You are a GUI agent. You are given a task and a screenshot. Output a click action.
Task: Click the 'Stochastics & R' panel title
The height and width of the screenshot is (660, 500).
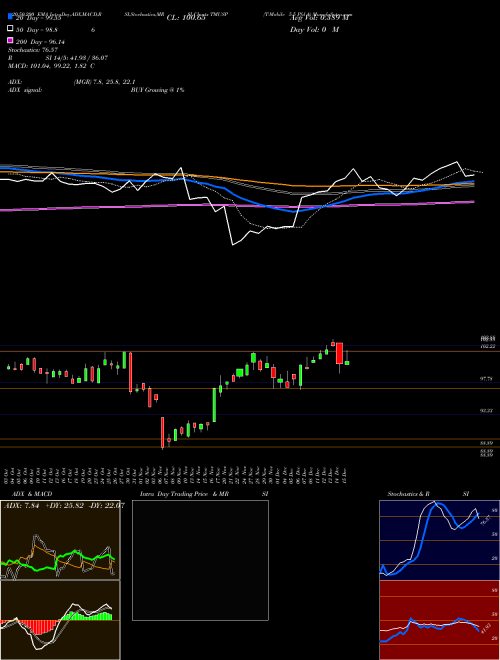(x=408, y=494)
